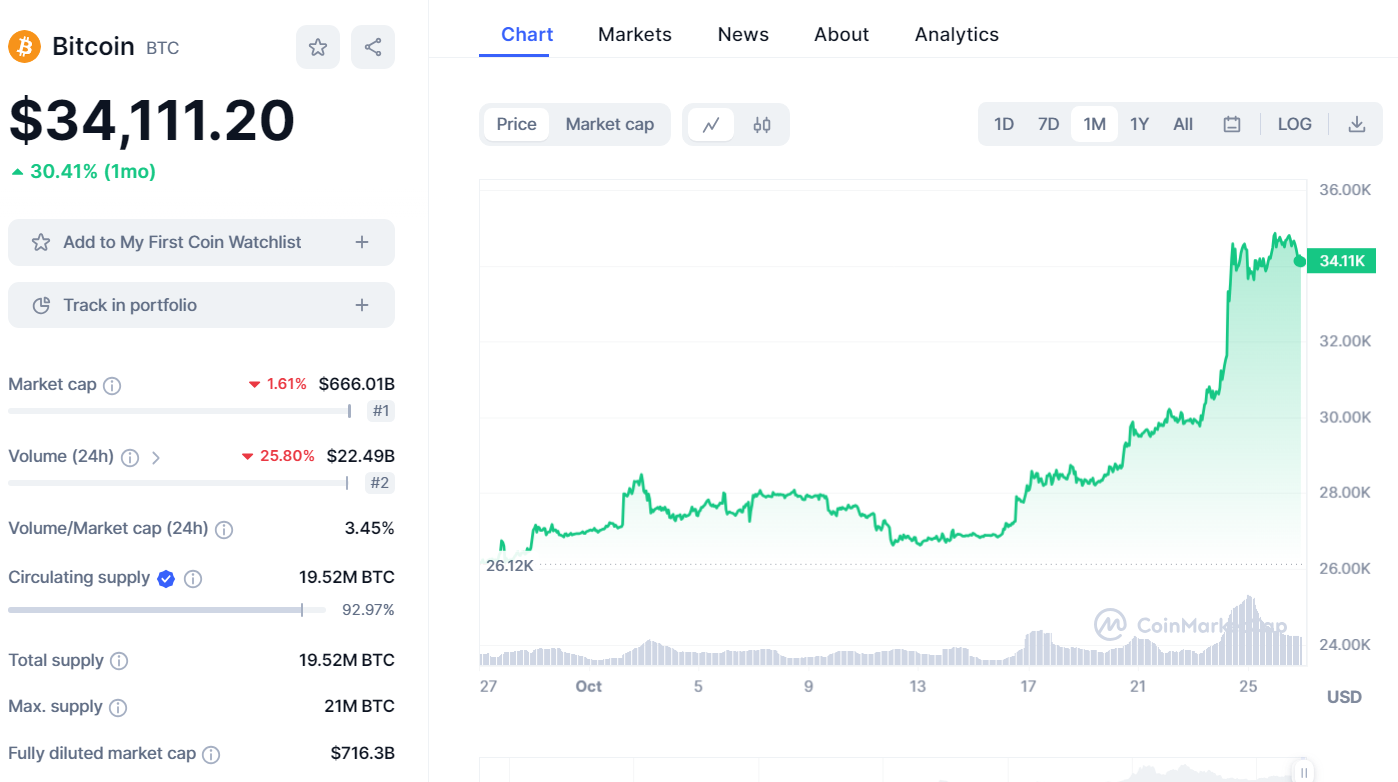1398x782 pixels.
Task: Open the Analytics tab
Action: [x=957, y=34]
